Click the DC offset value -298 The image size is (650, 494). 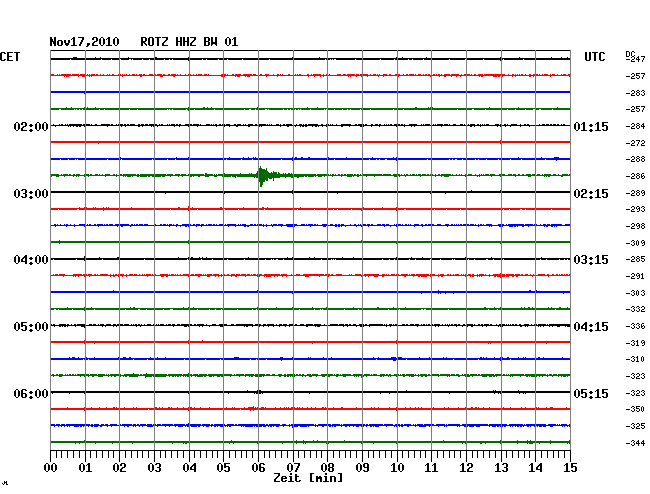point(635,226)
